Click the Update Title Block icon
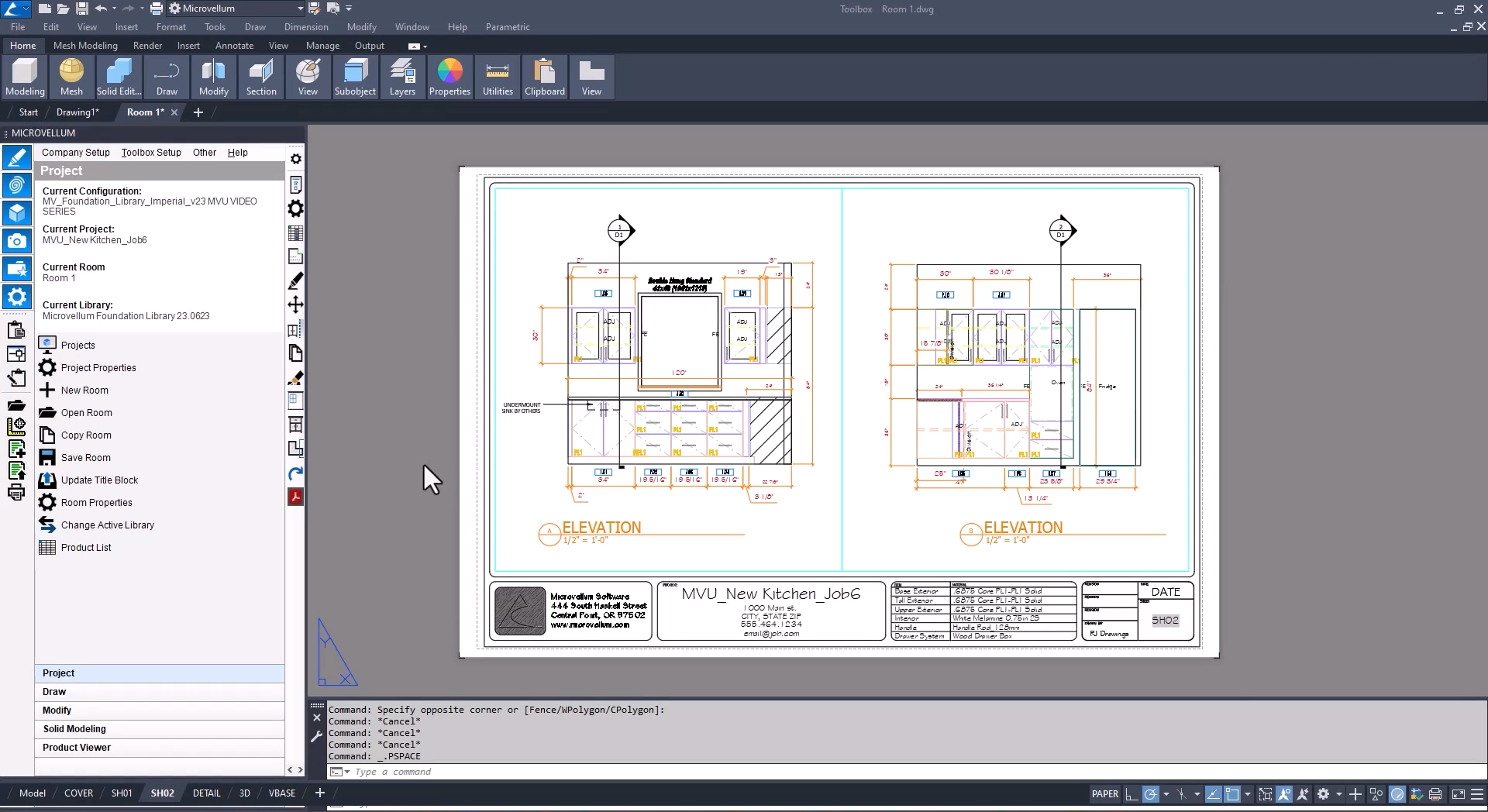The height and width of the screenshot is (812, 1488). coord(47,480)
